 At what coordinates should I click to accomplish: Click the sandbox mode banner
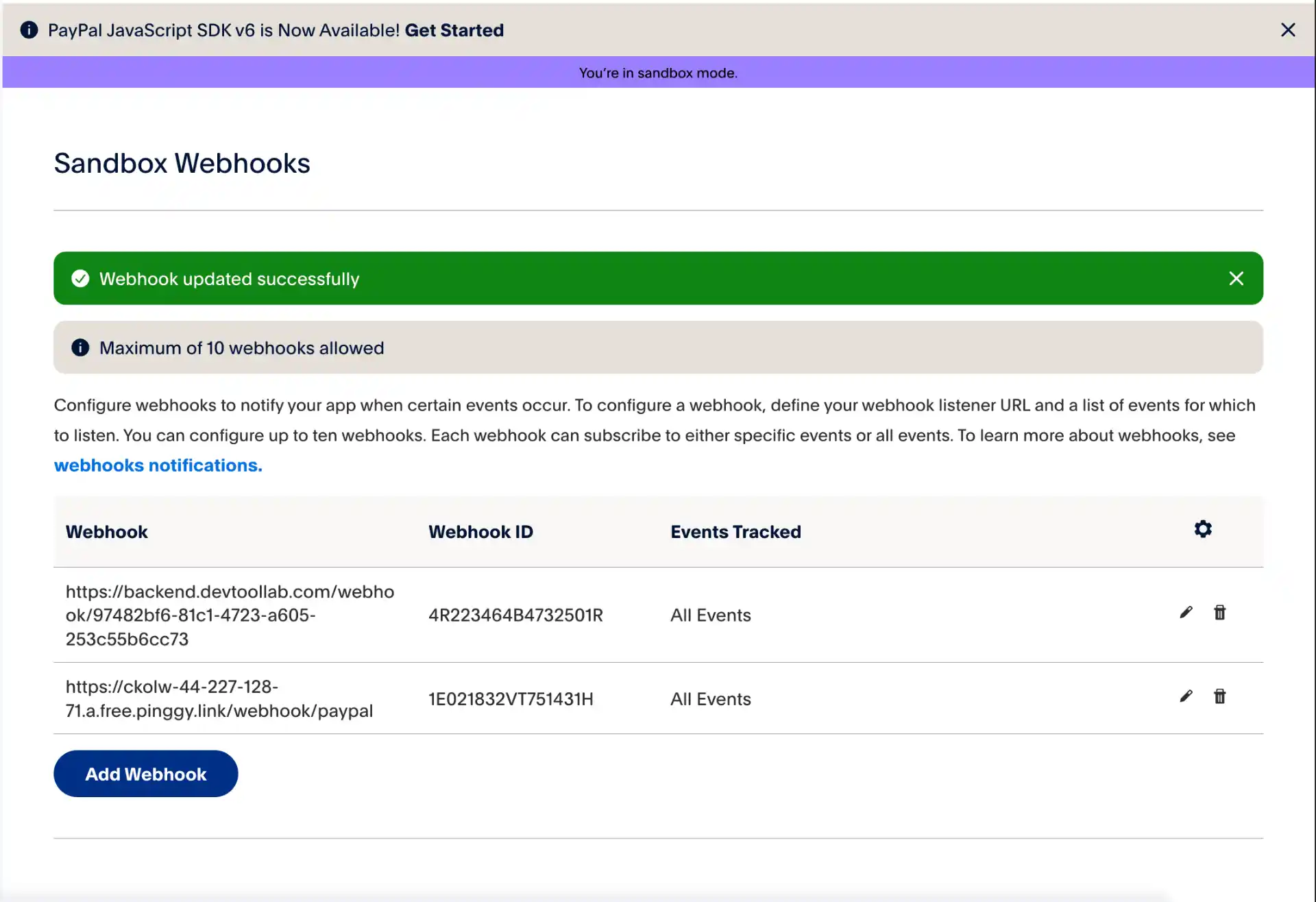pos(658,73)
